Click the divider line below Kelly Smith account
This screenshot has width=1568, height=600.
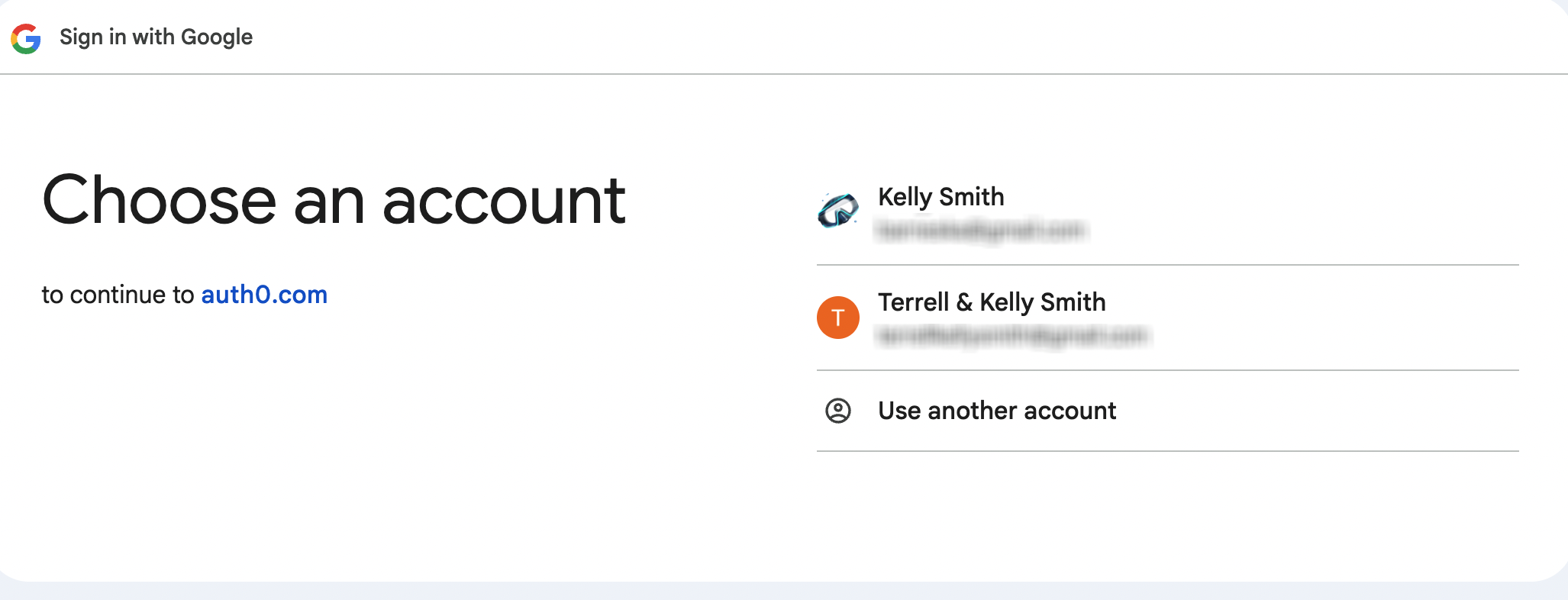[x=1166, y=265]
